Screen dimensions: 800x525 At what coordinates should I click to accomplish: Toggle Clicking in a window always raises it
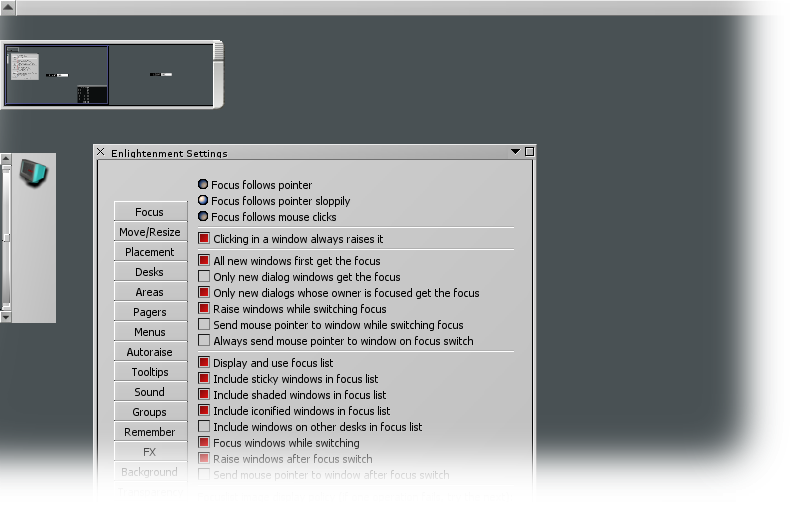pos(204,238)
